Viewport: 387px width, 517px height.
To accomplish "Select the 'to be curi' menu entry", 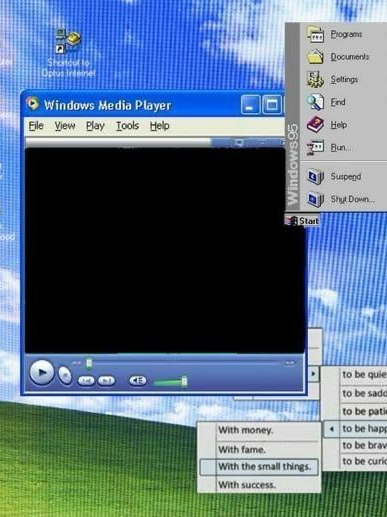I will click(355, 461).
